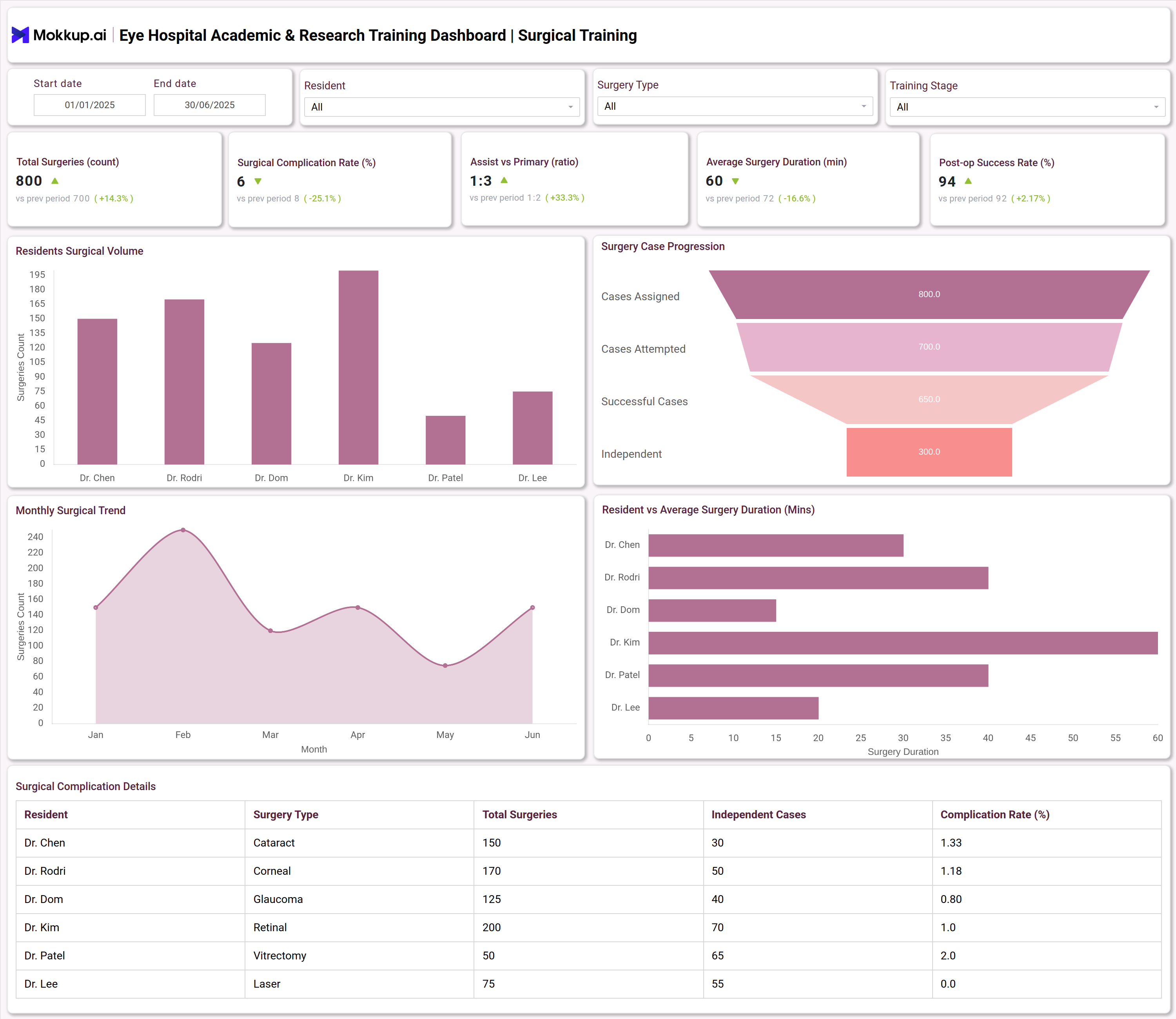
Task: Click the Monthly Surgical Trend title
Action: (71, 510)
